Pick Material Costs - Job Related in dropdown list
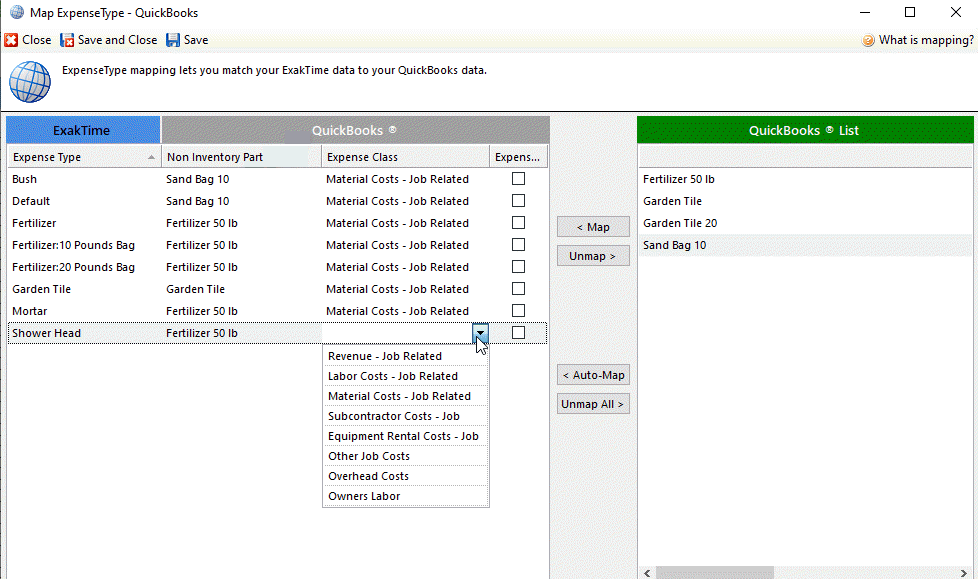Viewport: 978px width, 579px height. (x=405, y=396)
